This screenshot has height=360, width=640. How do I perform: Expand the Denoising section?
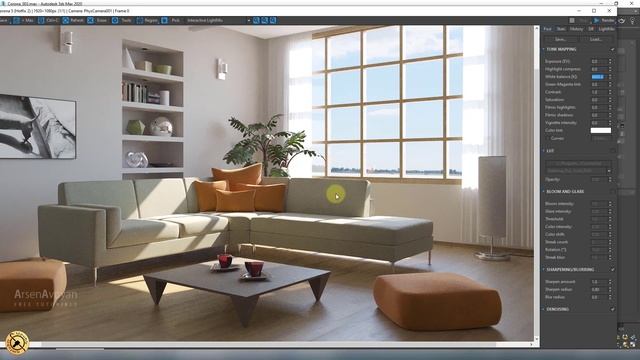pos(544,309)
